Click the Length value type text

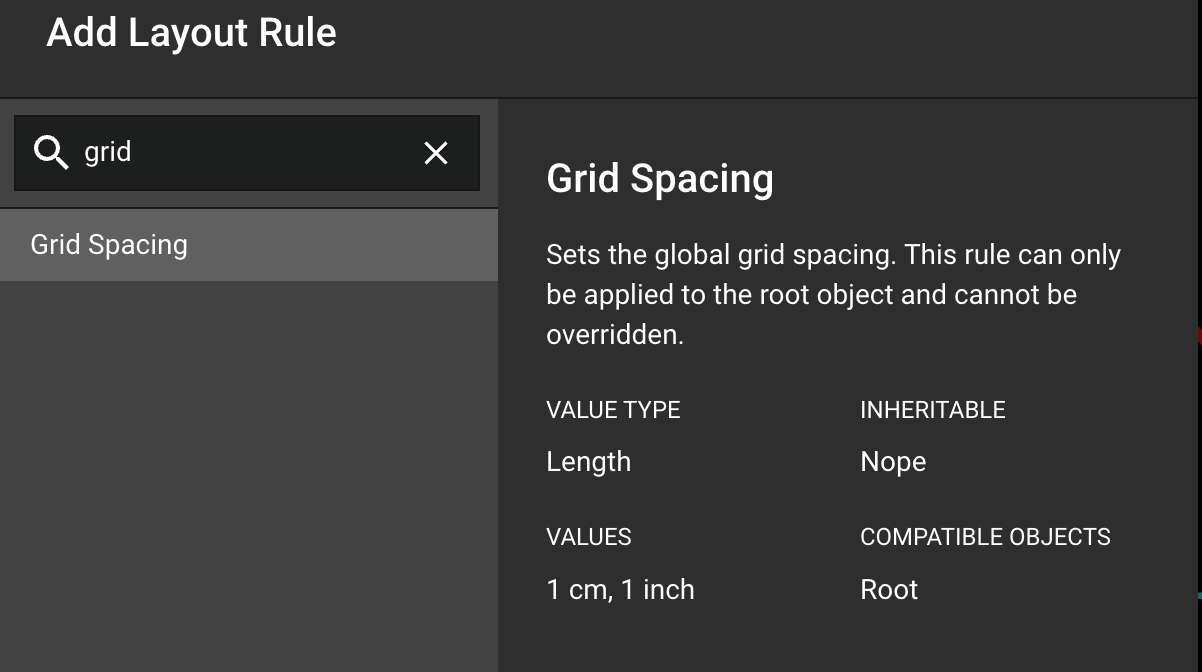(x=588, y=462)
